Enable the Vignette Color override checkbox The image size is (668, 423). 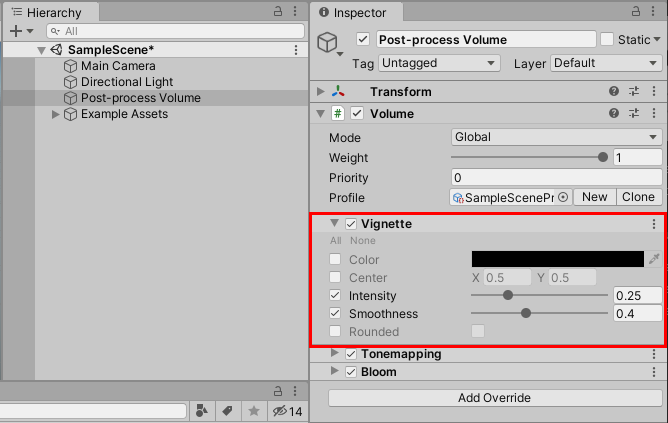(x=336, y=260)
